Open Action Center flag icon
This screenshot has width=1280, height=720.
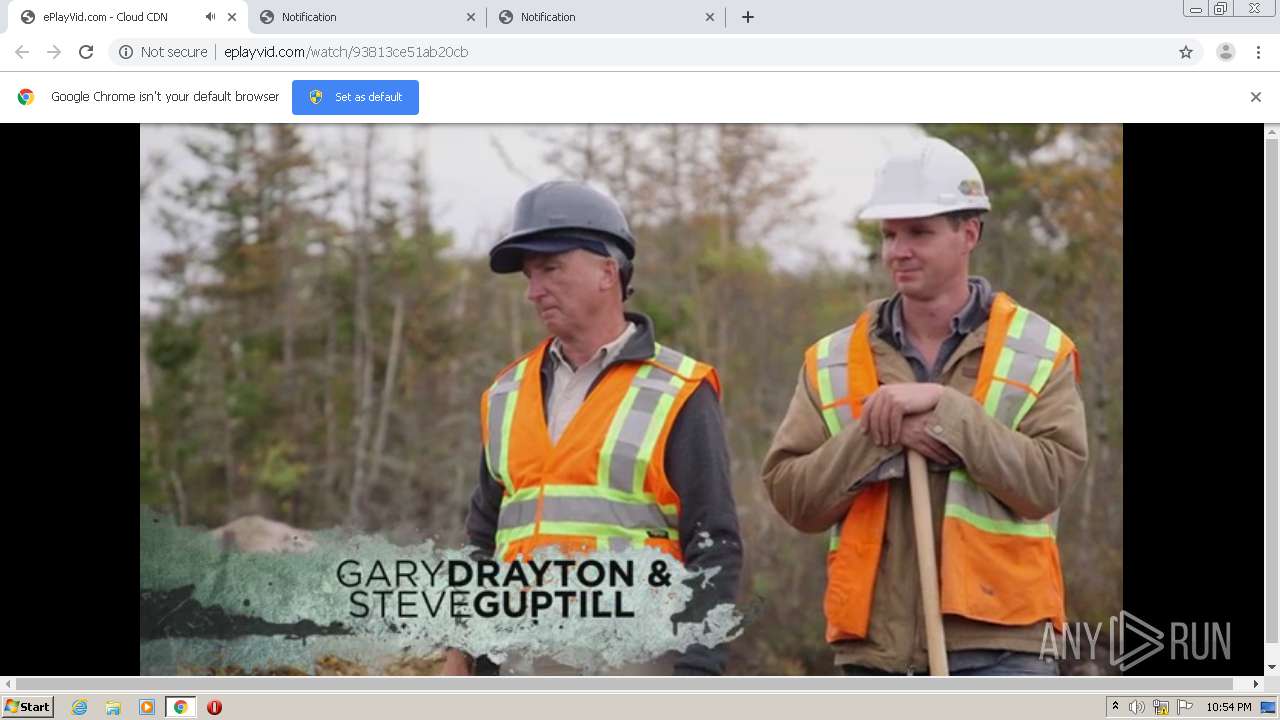1185,707
